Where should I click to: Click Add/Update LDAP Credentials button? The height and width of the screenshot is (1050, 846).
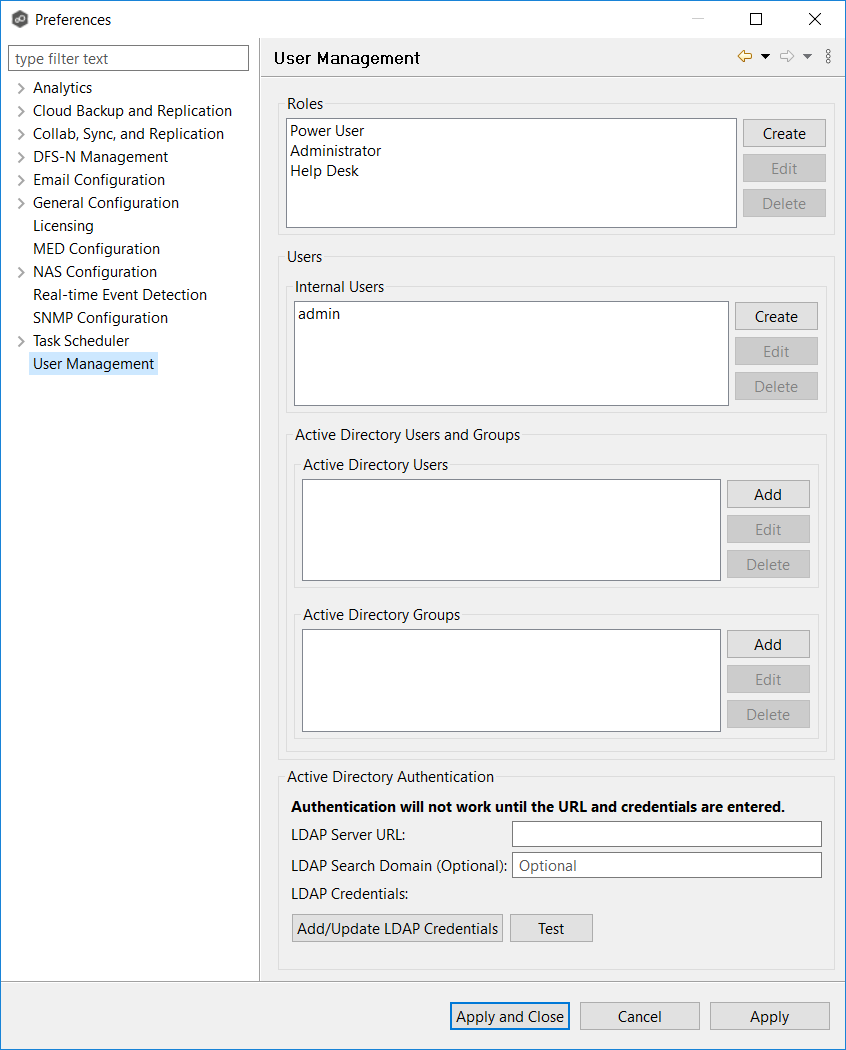(397, 928)
